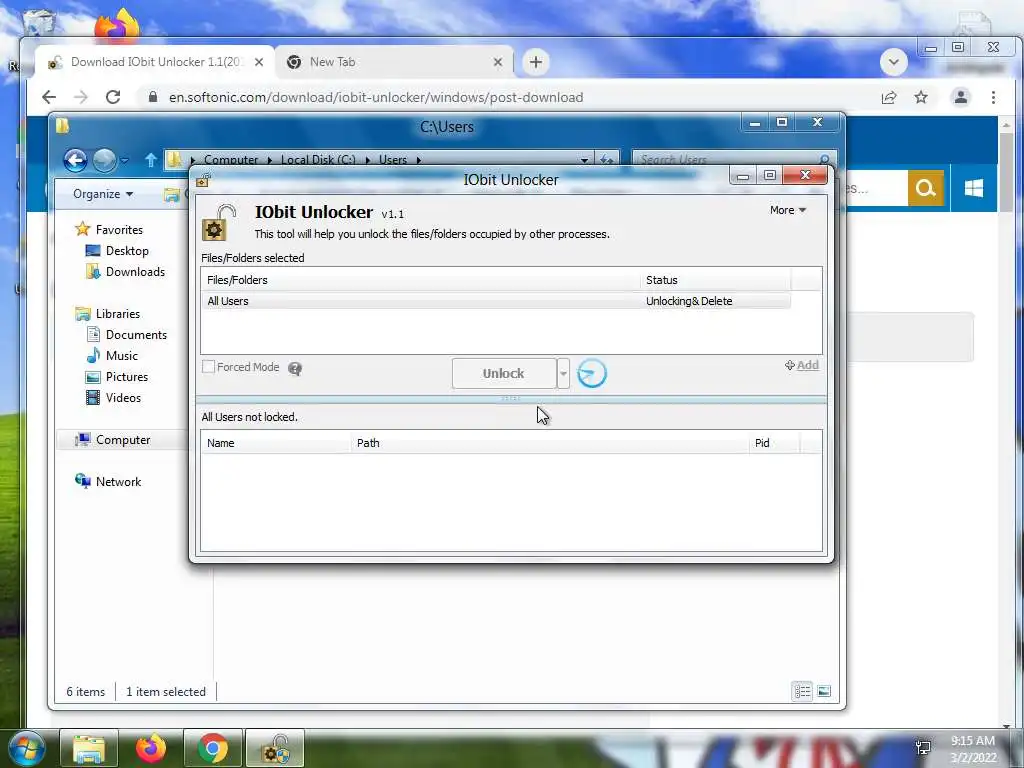The height and width of the screenshot is (768, 1024).
Task: Click the Unlock button
Action: 504,374
